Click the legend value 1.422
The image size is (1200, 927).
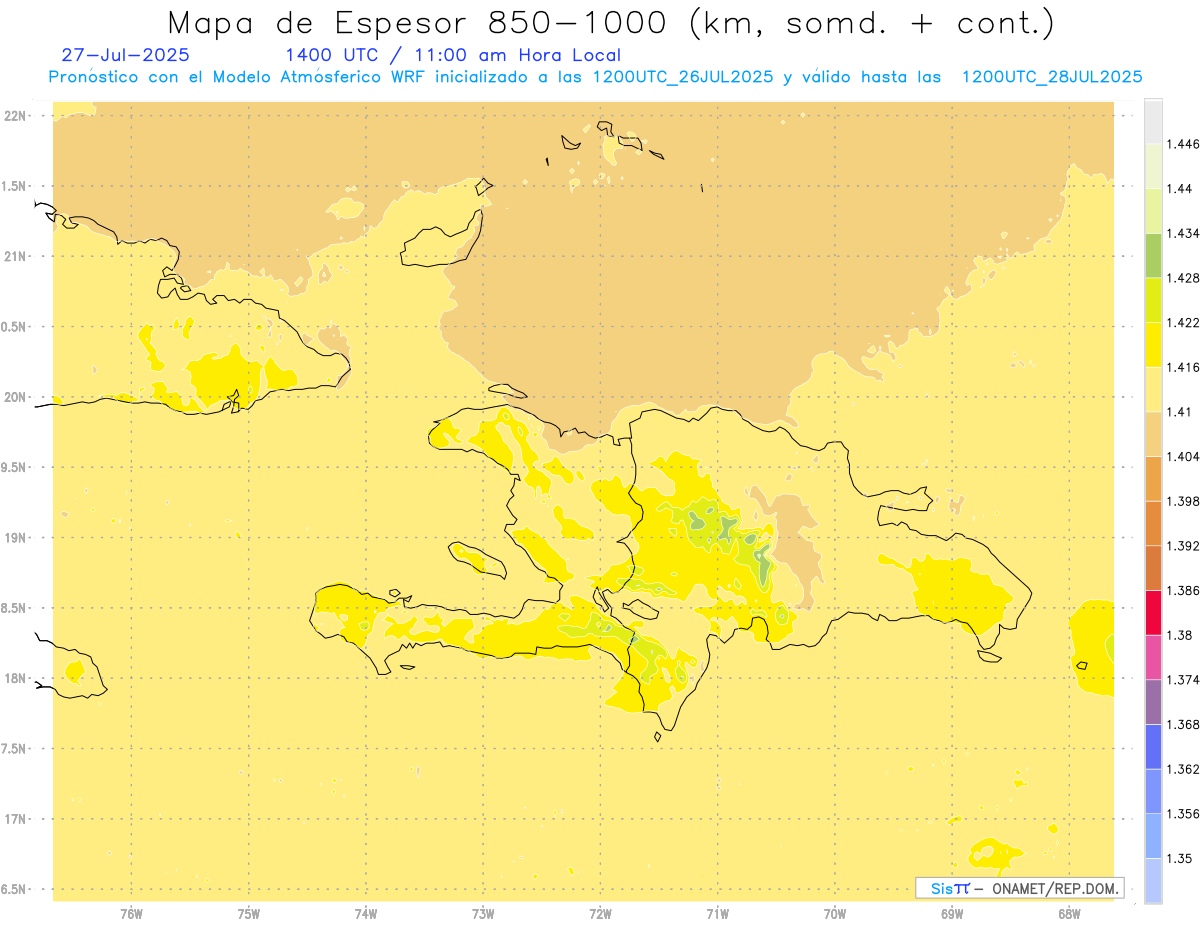click(1183, 322)
